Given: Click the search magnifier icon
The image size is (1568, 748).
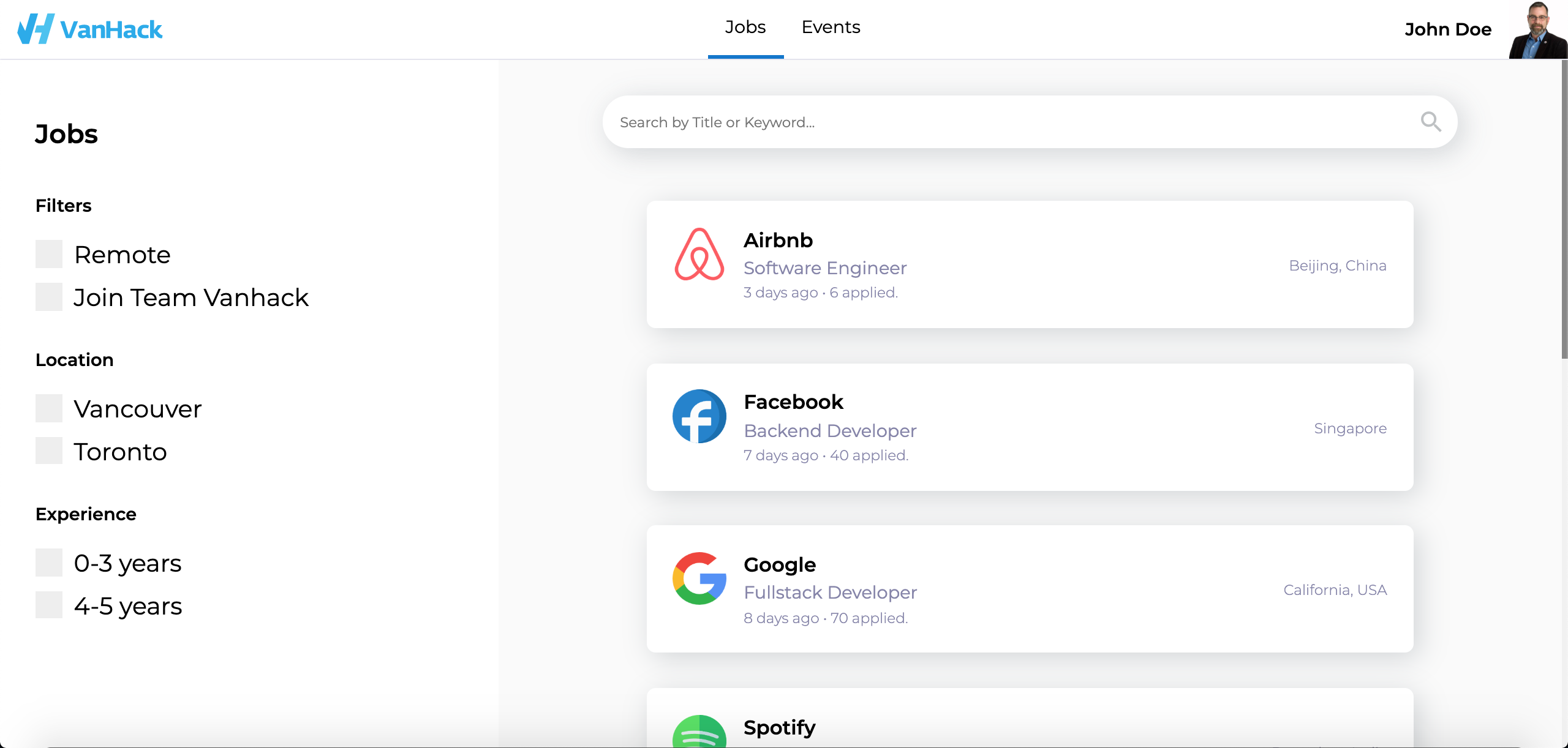Looking at the screenshot, I should coord(1431,122).
